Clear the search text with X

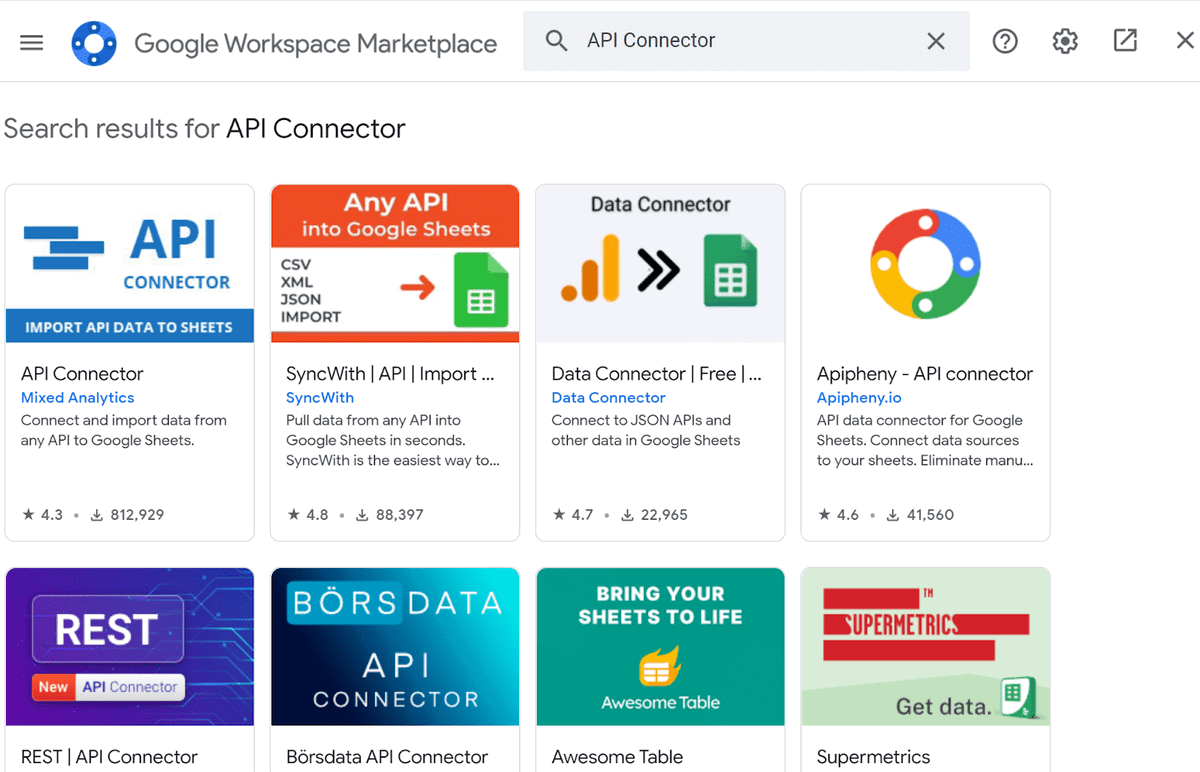click(x=936, y=41)
